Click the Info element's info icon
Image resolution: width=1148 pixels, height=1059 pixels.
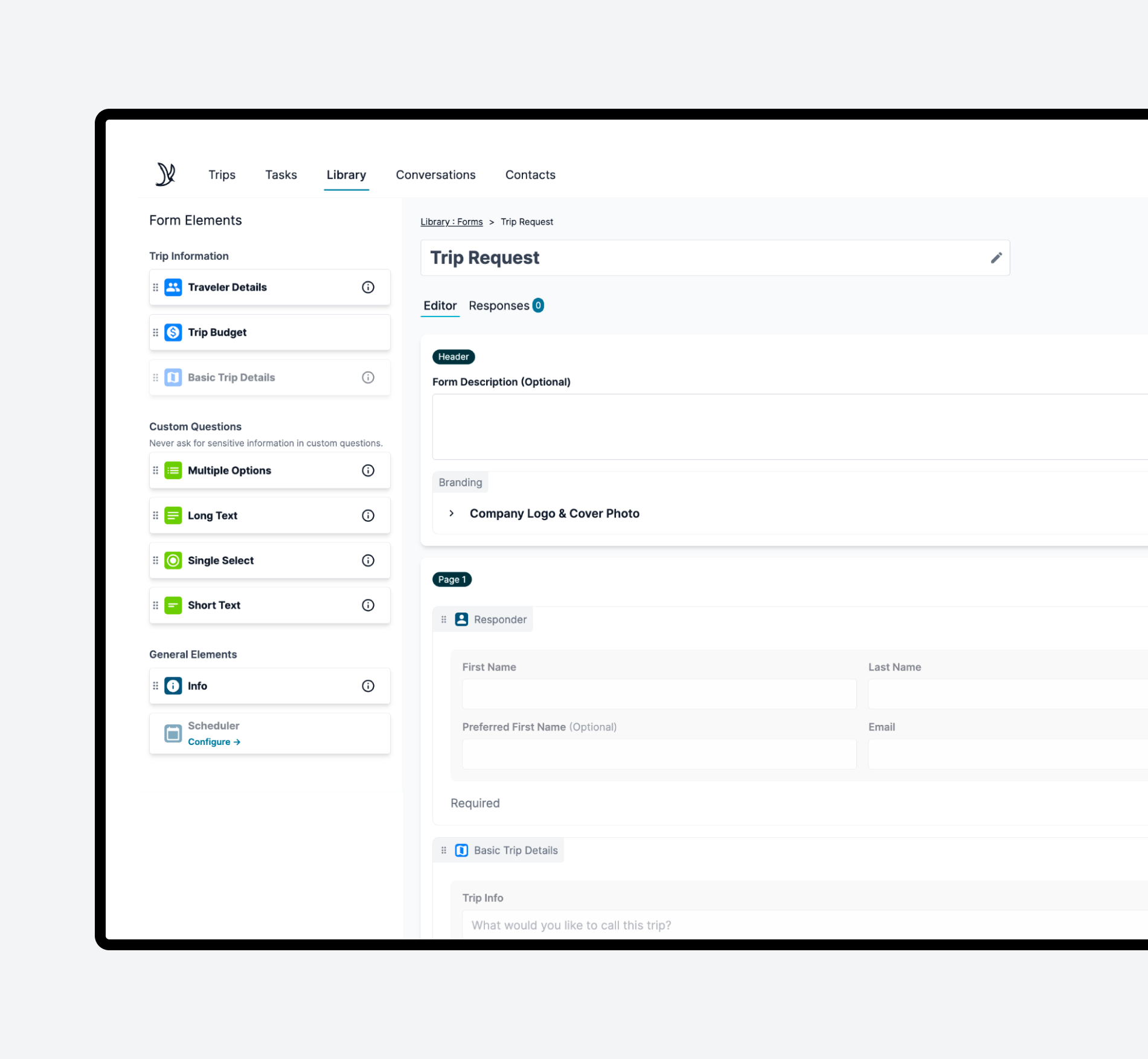tap(368, 686)
